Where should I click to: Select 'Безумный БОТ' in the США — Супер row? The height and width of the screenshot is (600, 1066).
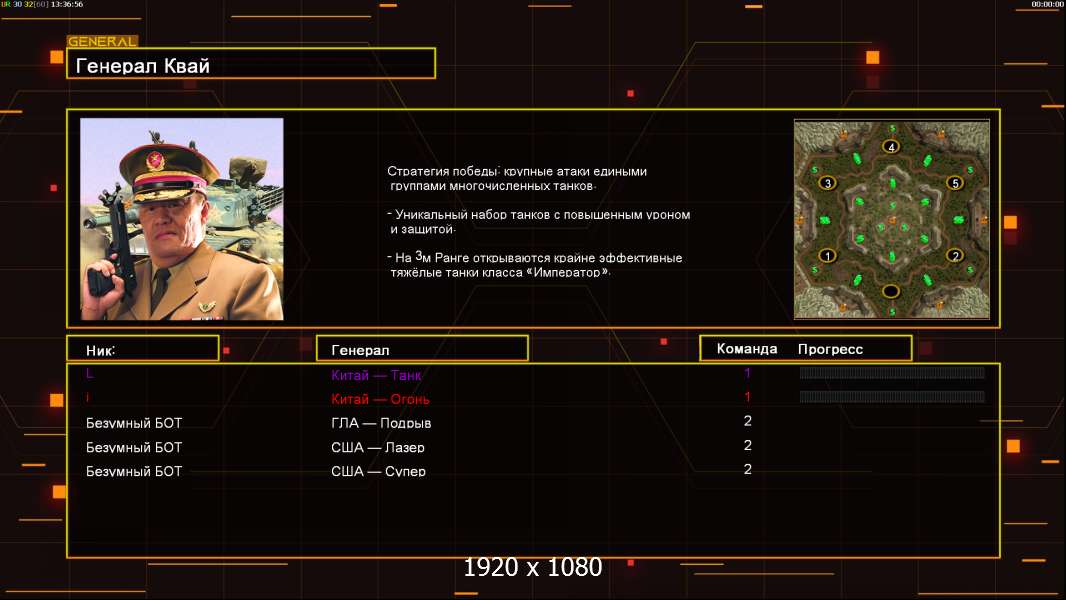pos(134,472)
